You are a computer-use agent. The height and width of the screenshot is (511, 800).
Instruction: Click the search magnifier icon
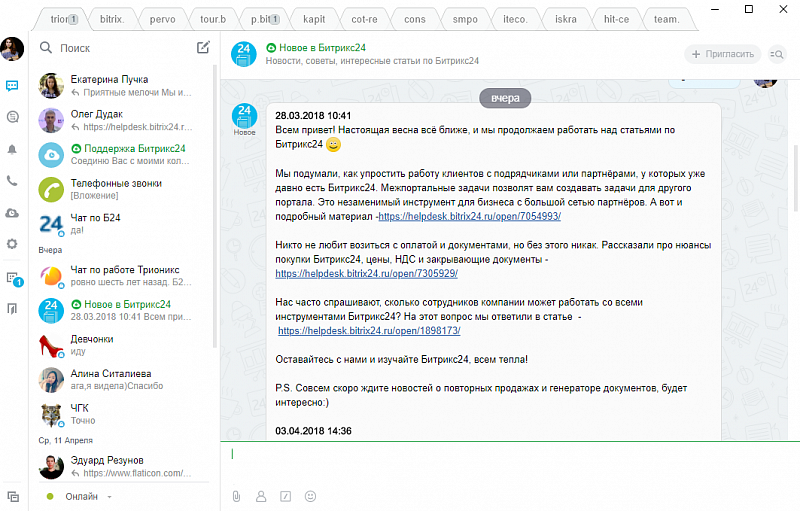[46, 47]
